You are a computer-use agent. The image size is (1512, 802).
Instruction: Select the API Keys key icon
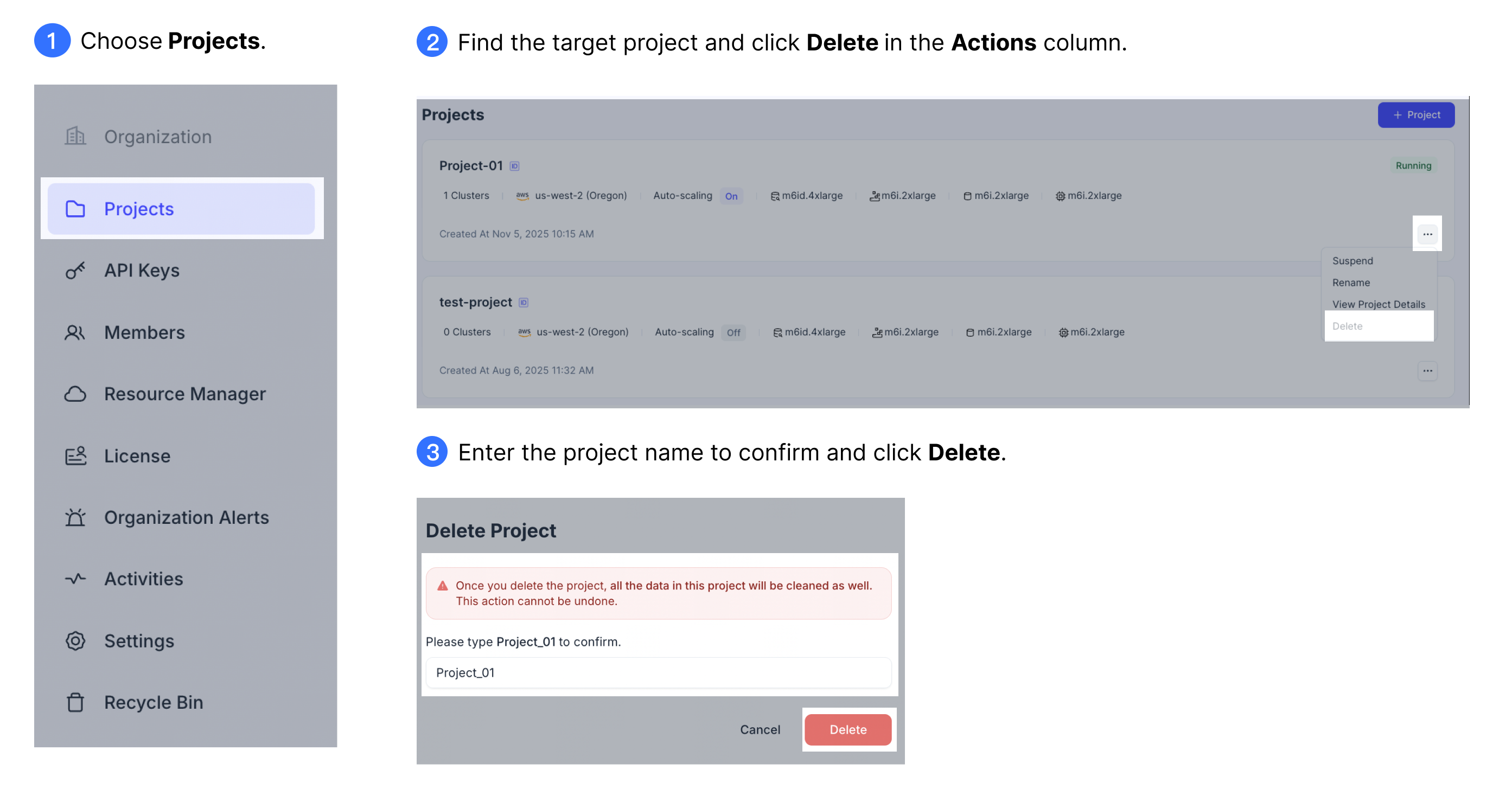pyautogui.click(x=75, y=271)
